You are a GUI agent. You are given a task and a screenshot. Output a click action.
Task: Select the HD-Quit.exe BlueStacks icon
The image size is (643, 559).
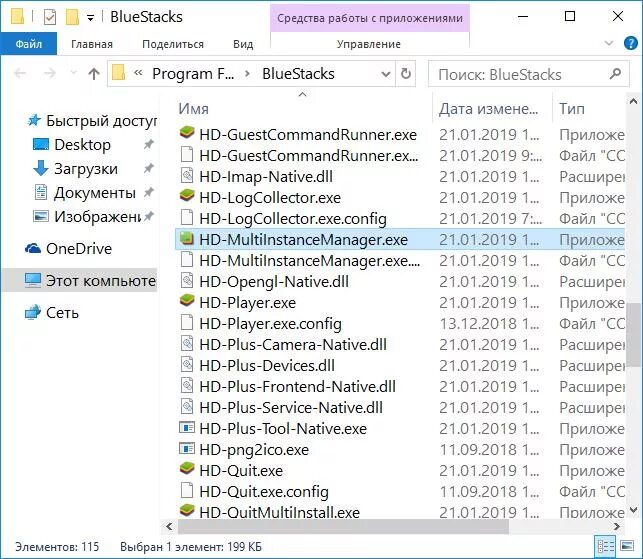tap(187, 470)
